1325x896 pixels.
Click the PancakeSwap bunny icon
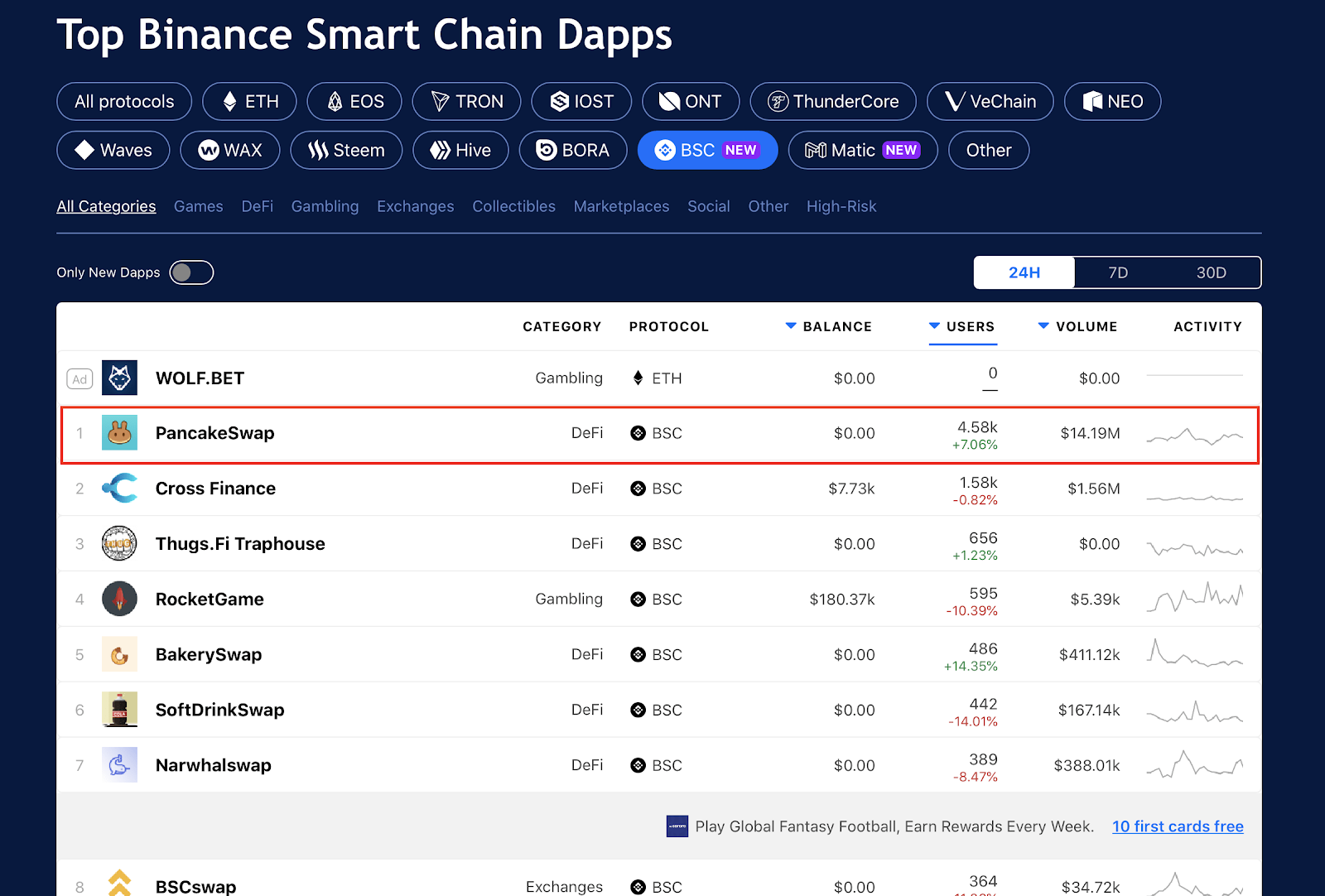tap(119, 433)
